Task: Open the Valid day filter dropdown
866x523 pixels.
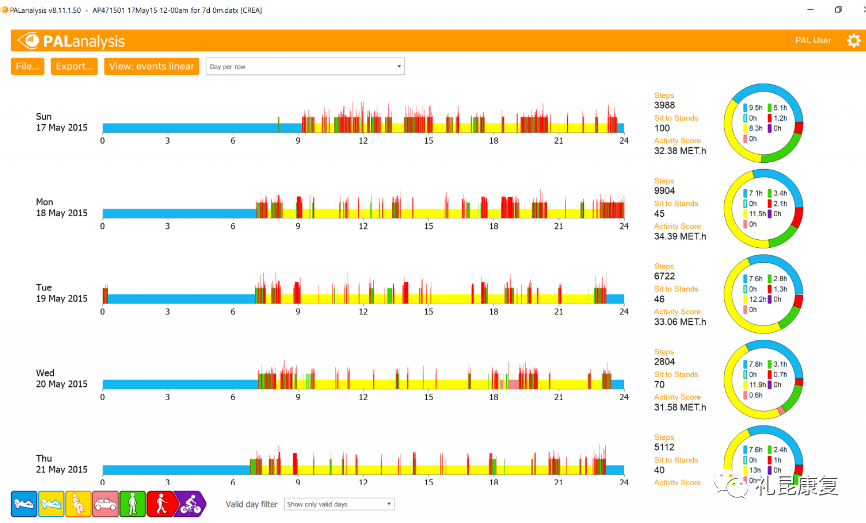Action: pos(339,504)
